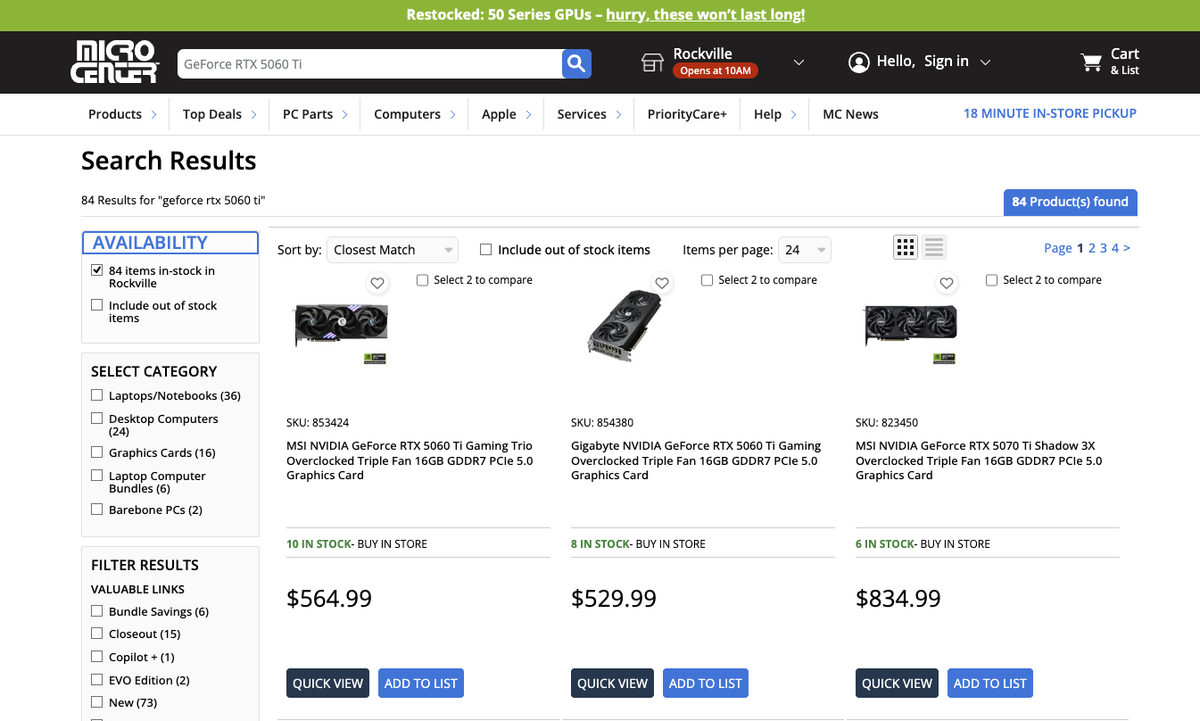1200x721 pixels.
Task: Check the EVO Edition filter
Action: [97, 680]
